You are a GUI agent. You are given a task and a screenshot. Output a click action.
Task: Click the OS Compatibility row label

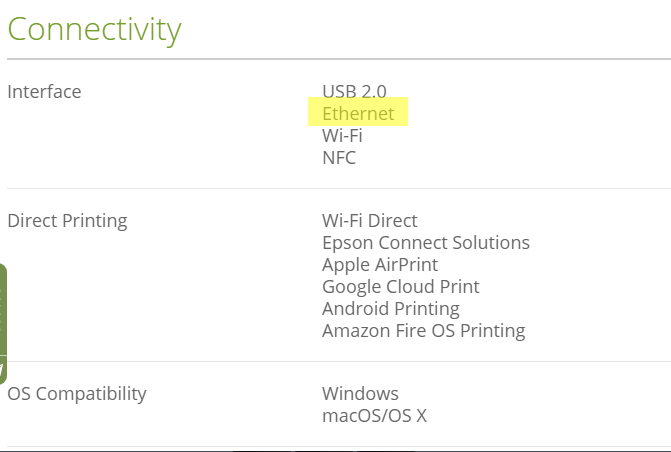tap(77, 394)
